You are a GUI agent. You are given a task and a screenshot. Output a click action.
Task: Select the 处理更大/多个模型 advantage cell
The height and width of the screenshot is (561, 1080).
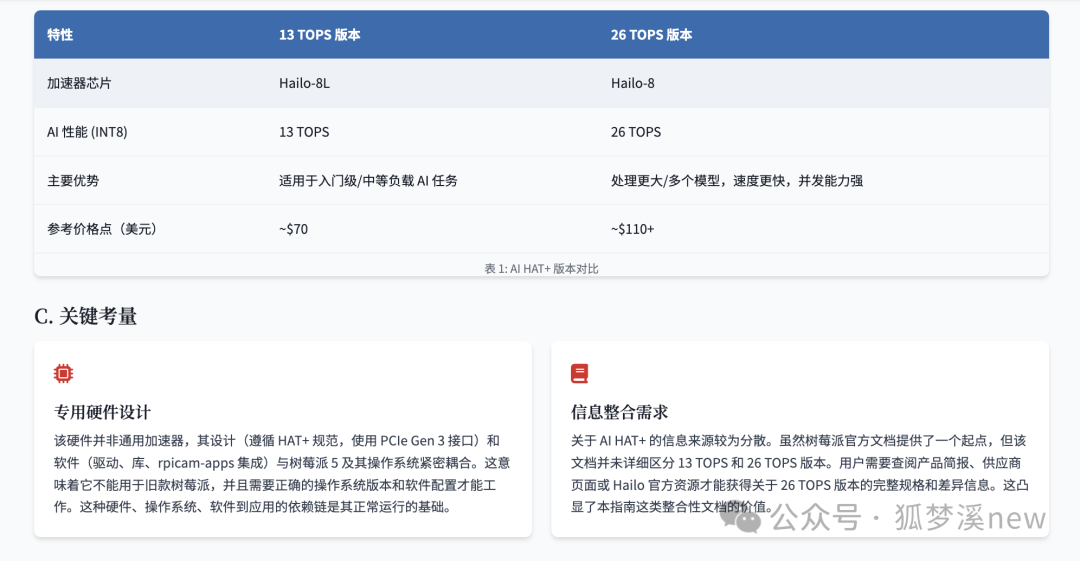point(736,181)
